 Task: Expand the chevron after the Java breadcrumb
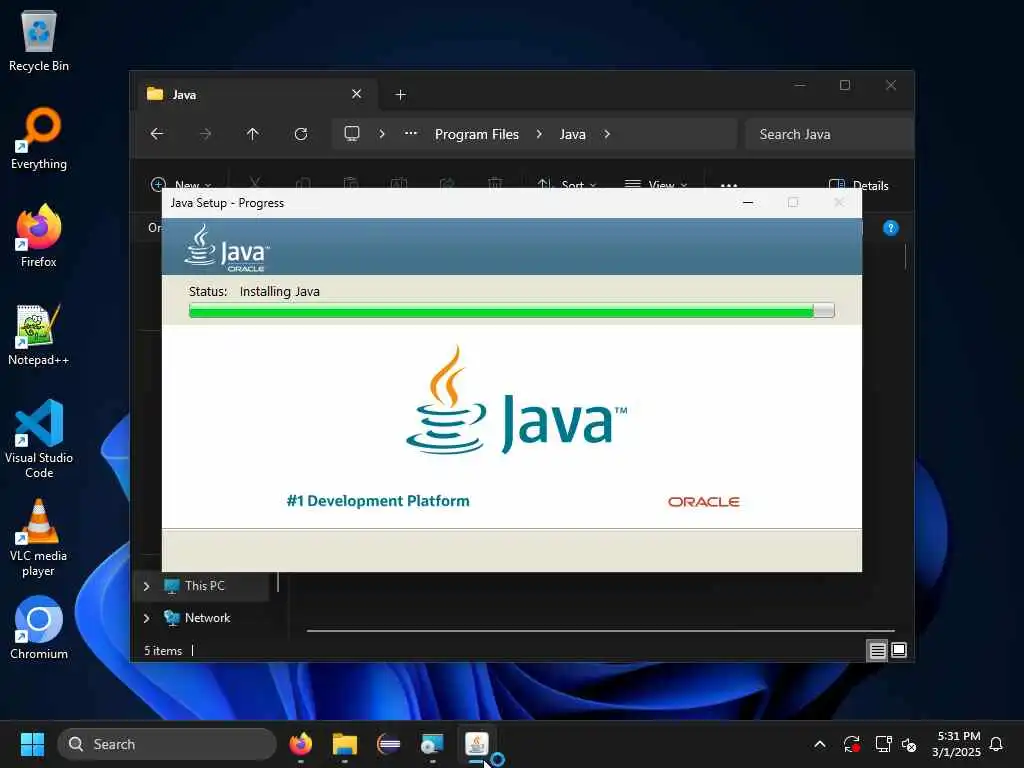coord(607,134)
